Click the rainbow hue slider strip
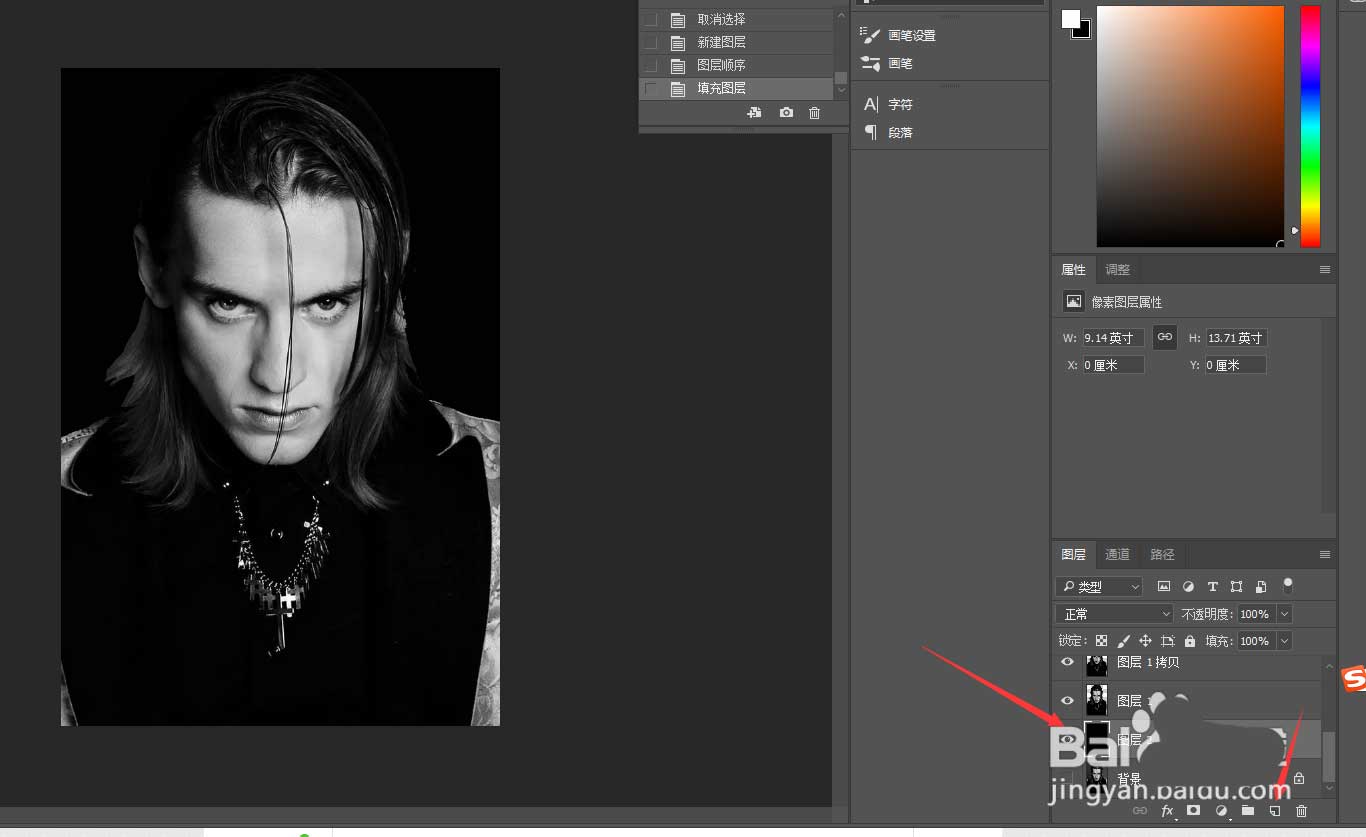 click(1310, 126)
